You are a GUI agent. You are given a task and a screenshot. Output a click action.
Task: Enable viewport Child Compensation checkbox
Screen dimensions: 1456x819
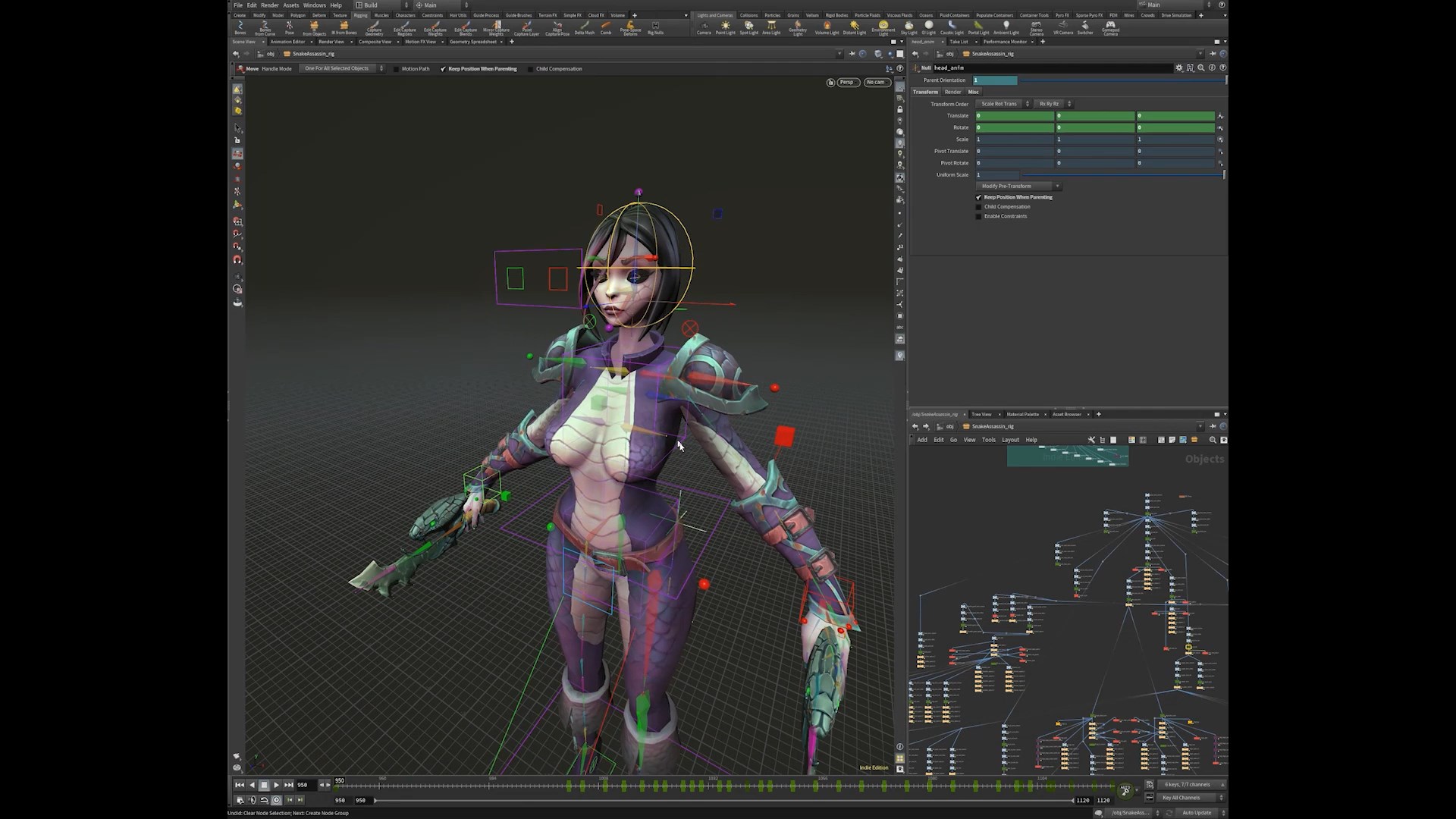point(530,69)
